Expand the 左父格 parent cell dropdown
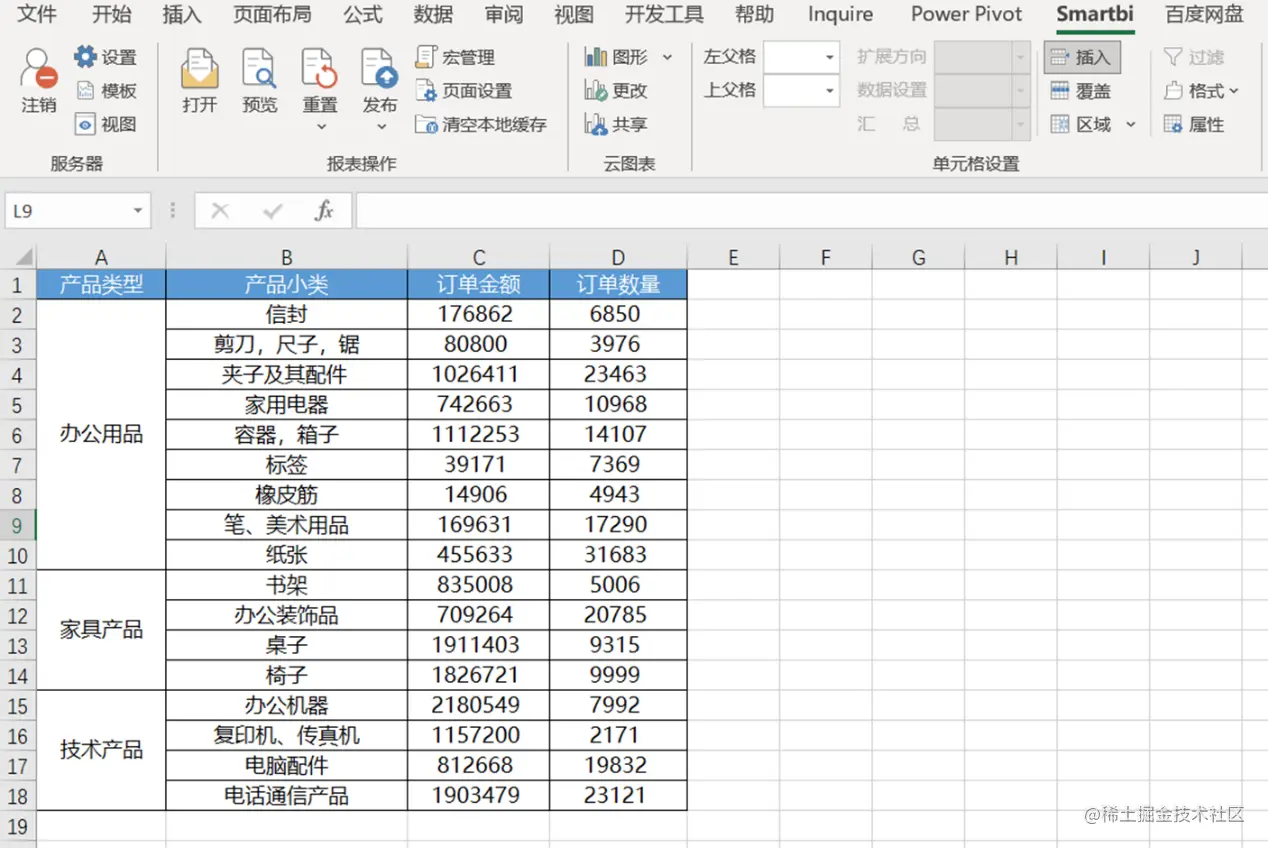The width and height of the screenshot is (1268, 848). pos(829,57)
